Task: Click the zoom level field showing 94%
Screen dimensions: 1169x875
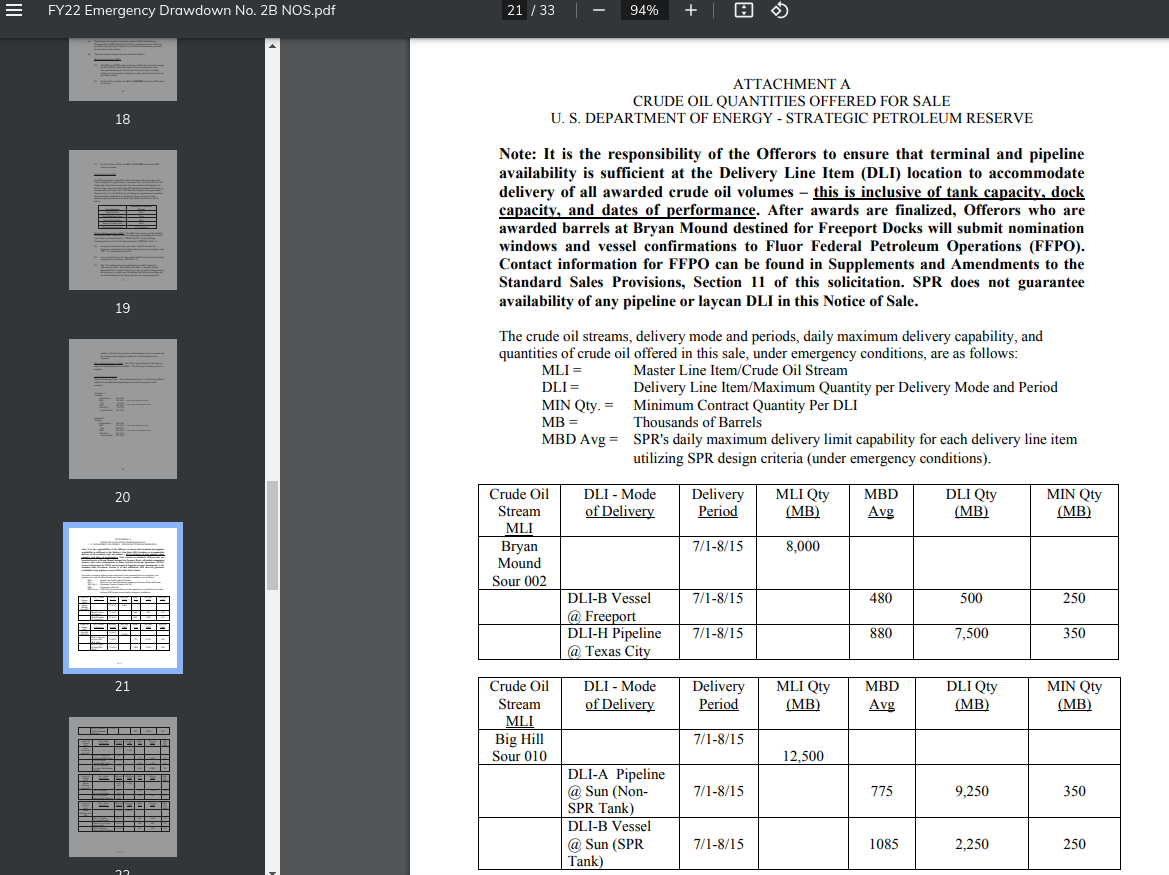Action: click(644, 10)
